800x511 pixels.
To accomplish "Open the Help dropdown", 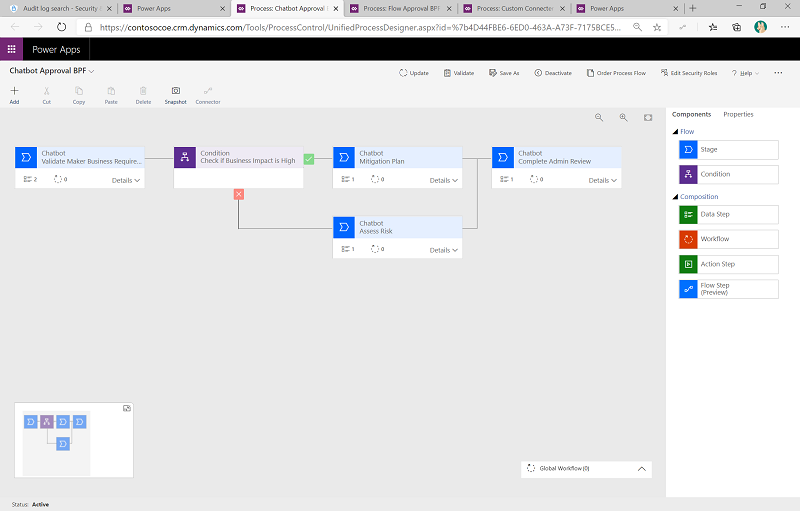I will pyautogui.click(x=745, y=73).
